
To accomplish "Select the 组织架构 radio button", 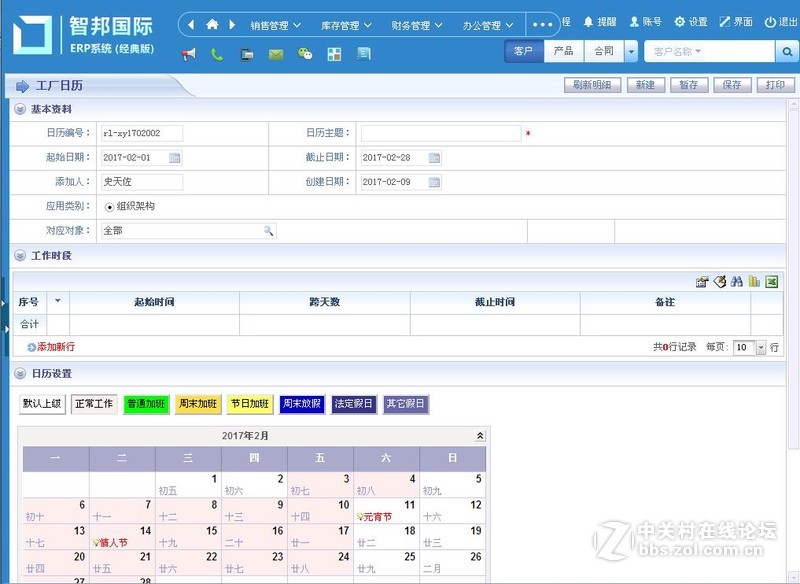I will (109, 207).
